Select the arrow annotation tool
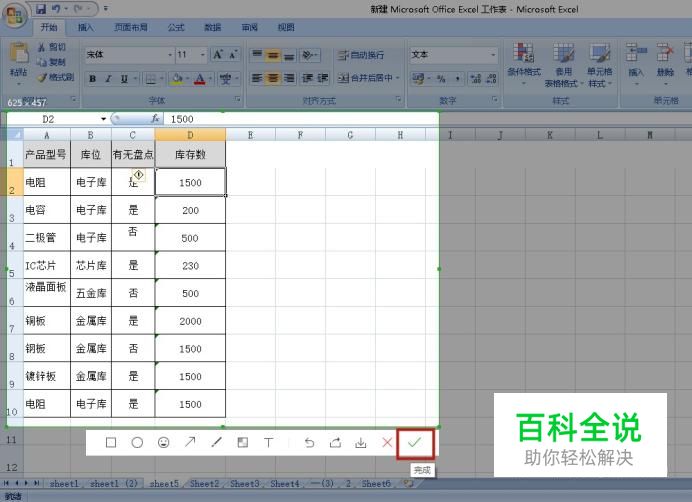Image resolution: width=692 pixels, height=502 pixels. pyautogui.click(x=190, y=442)
